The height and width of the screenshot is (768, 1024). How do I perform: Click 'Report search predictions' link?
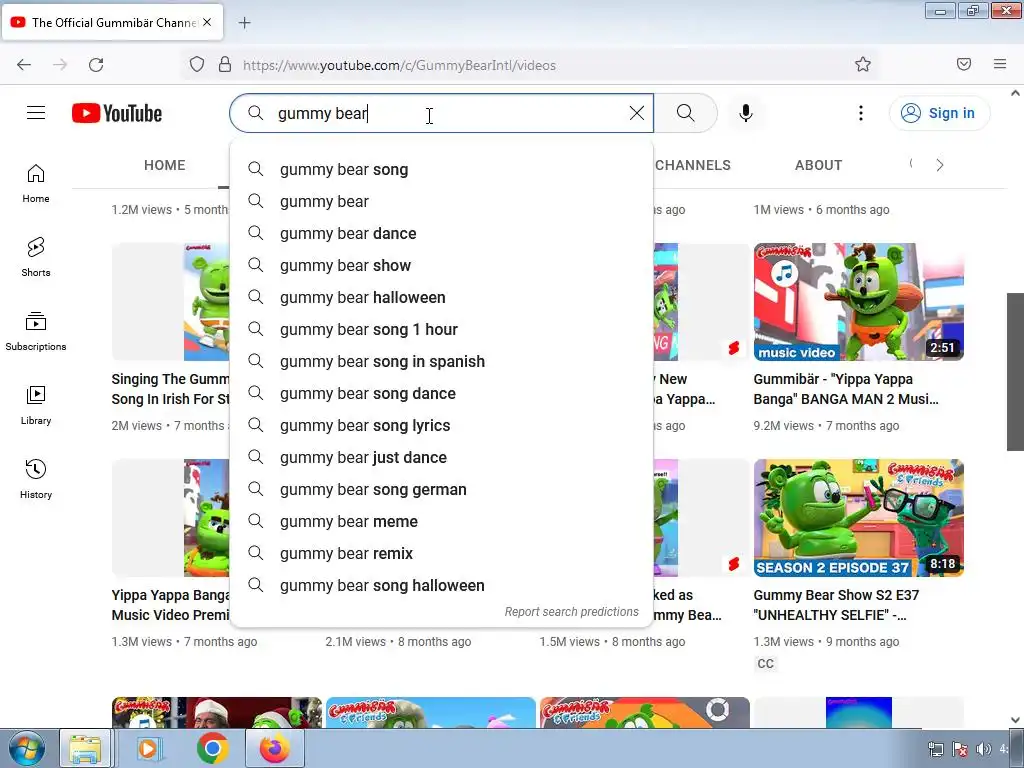[x=571, y=612]
